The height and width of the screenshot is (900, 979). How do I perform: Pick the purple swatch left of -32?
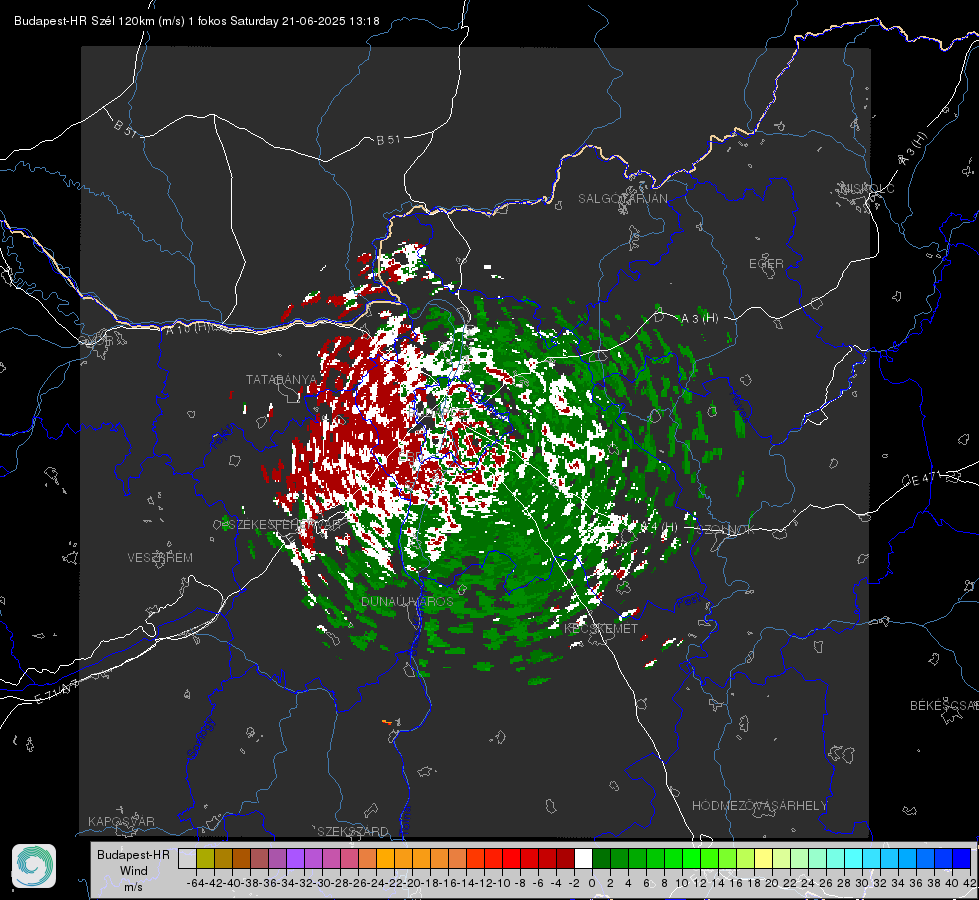[296, 858]
